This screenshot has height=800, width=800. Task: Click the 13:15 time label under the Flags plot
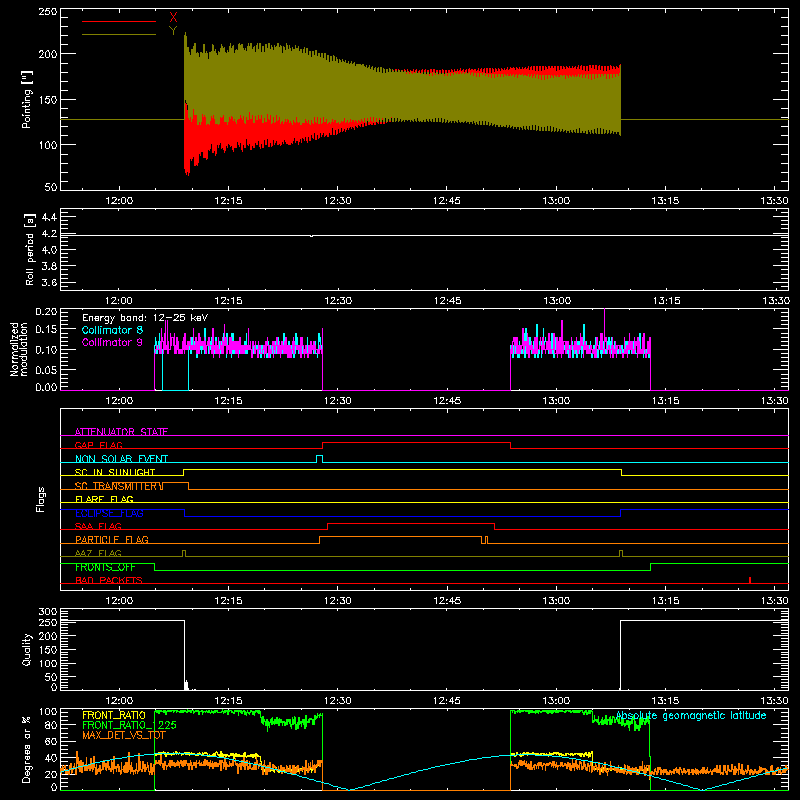pos(665,601)
